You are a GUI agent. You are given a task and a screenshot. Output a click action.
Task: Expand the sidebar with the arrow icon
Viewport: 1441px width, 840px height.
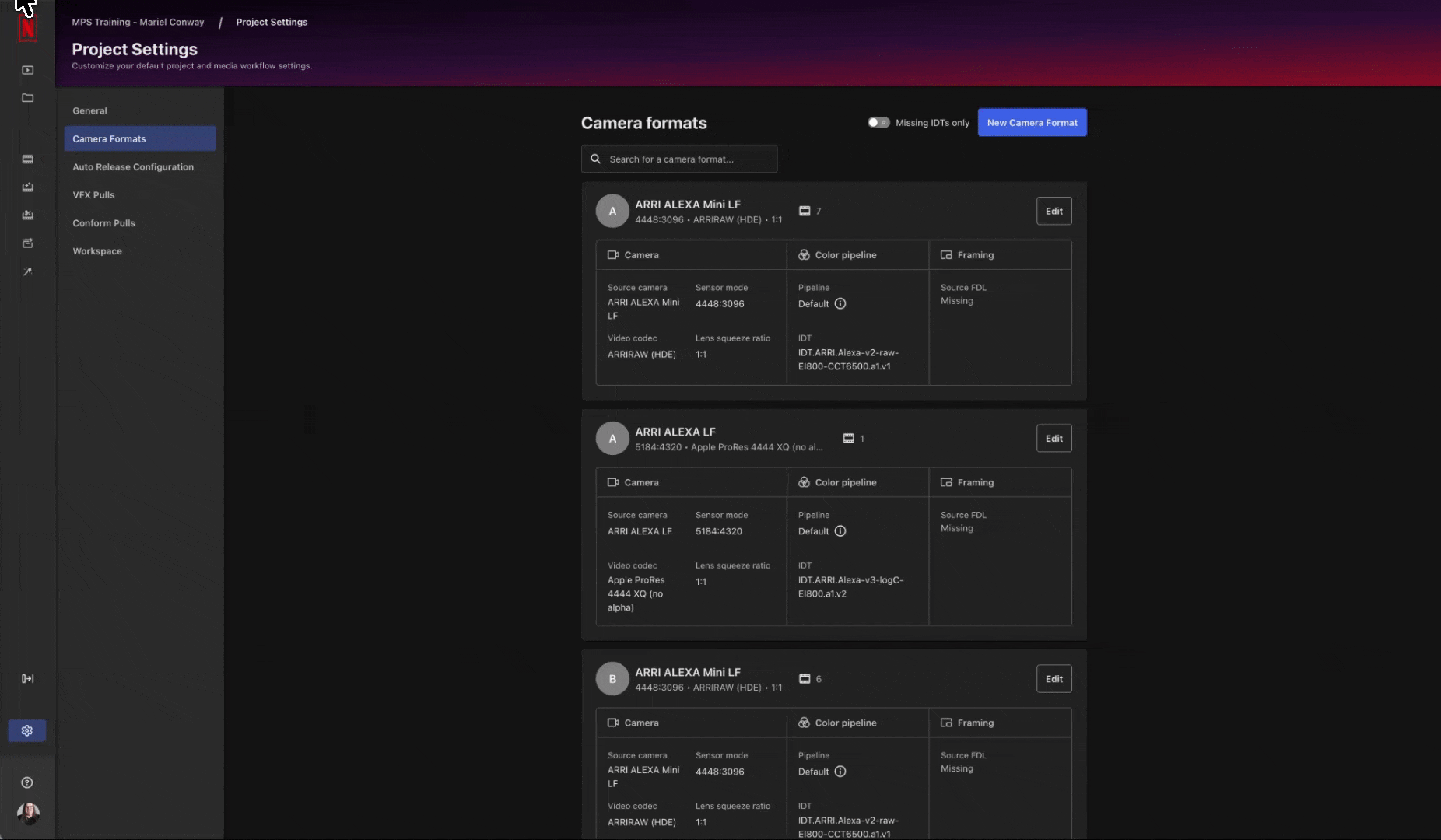tap(28, 679)
